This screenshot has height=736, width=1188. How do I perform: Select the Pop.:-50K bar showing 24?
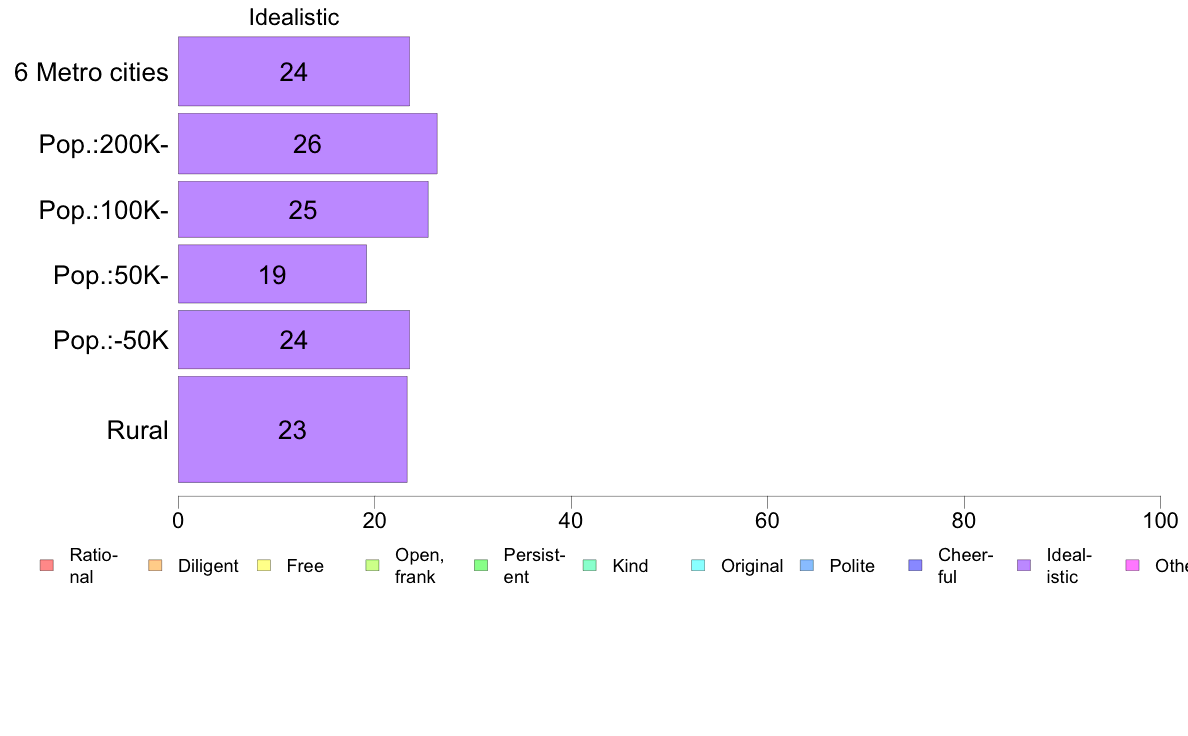[294, 340]
